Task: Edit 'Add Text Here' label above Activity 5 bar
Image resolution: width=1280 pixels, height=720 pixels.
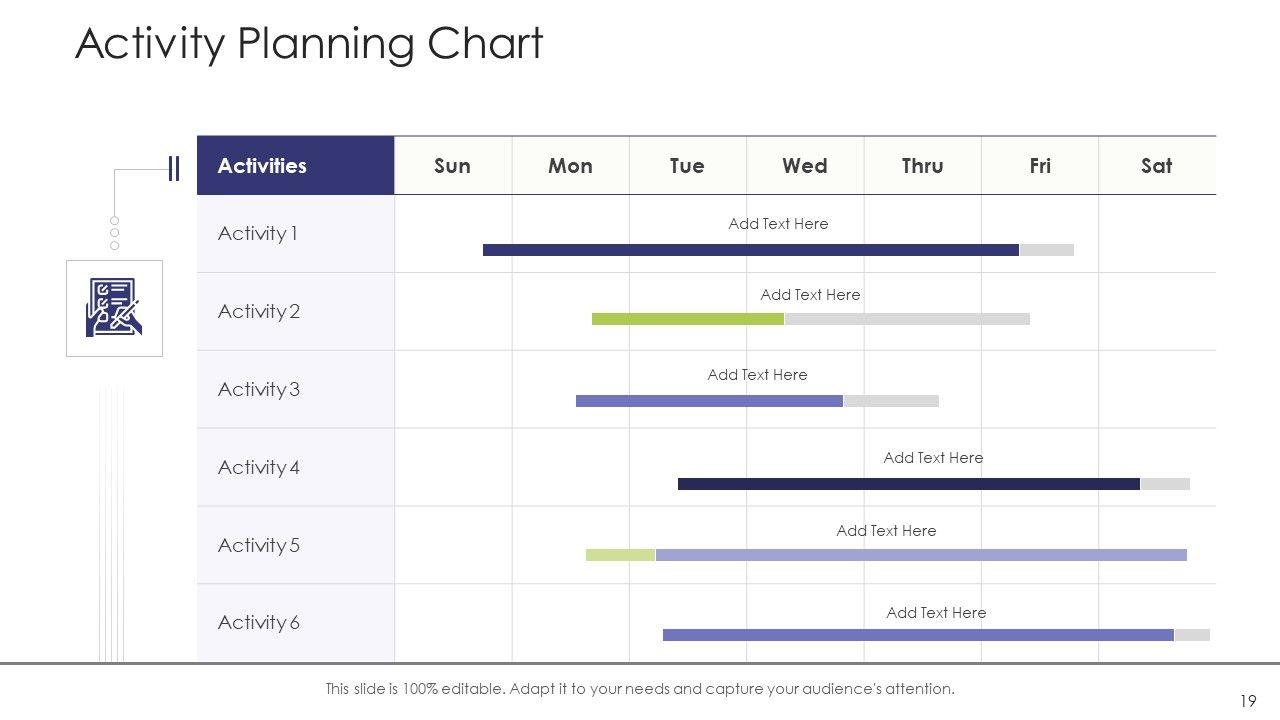Action: [886, 531]
